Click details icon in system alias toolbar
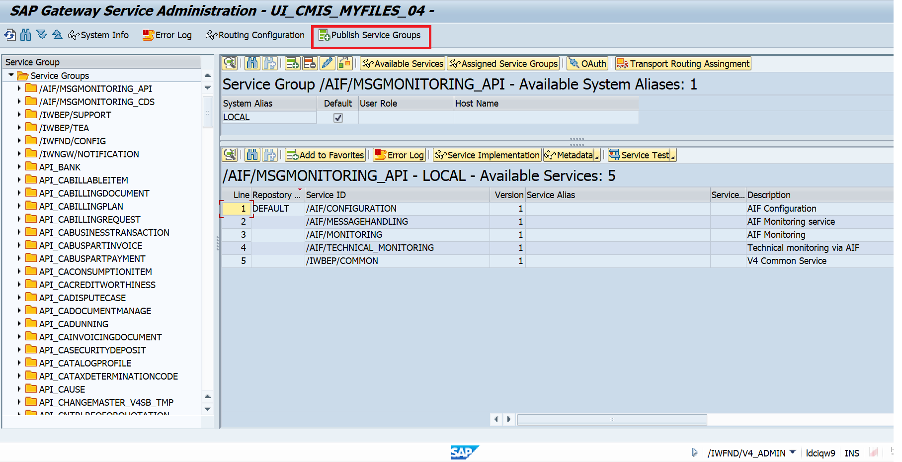Viewport: 902px width, 462px height. [230, 63]
